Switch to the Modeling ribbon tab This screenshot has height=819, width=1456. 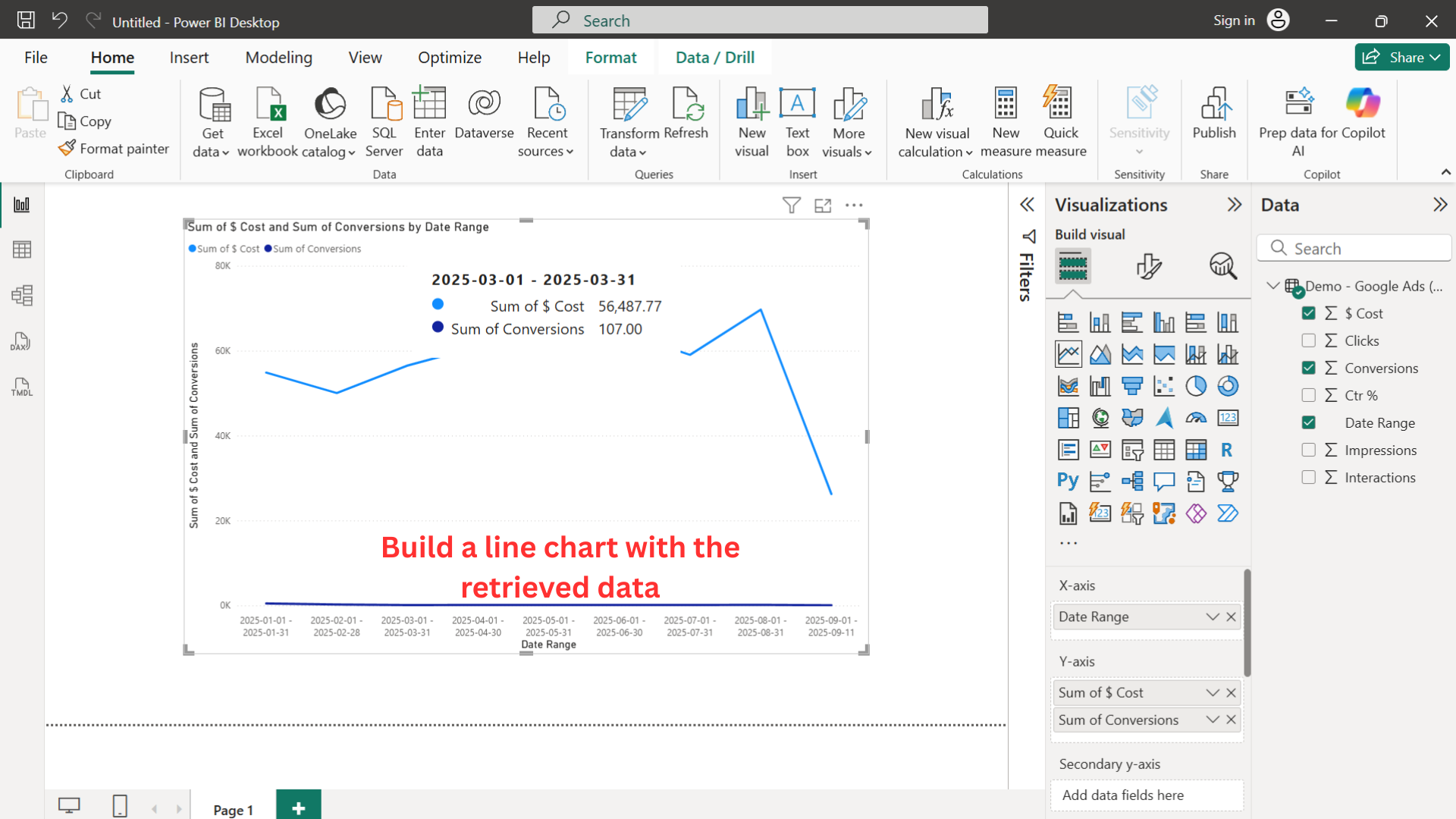[278, 57]
